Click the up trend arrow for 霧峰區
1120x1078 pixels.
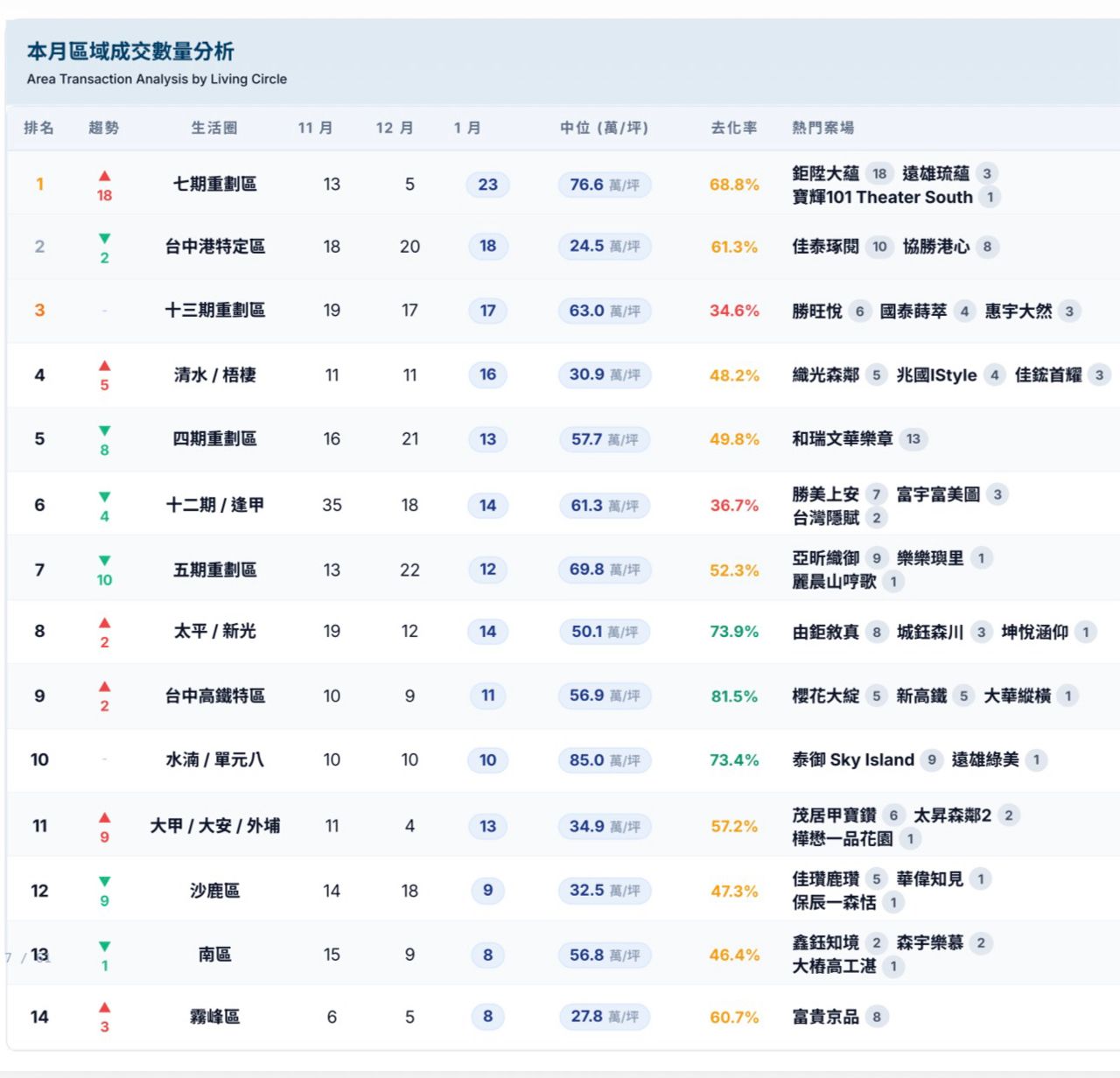(104, 1008)
